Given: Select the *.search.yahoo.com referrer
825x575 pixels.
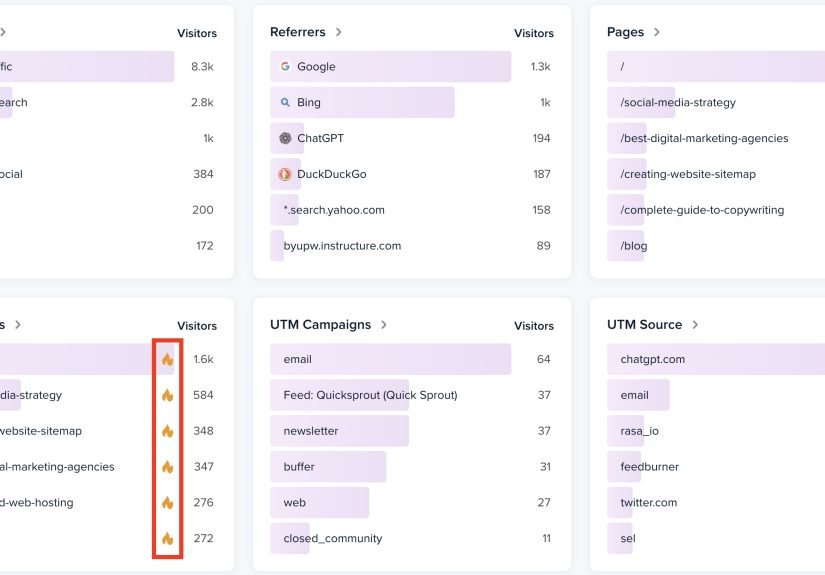Looking at the screenshot, I should 411,209.
